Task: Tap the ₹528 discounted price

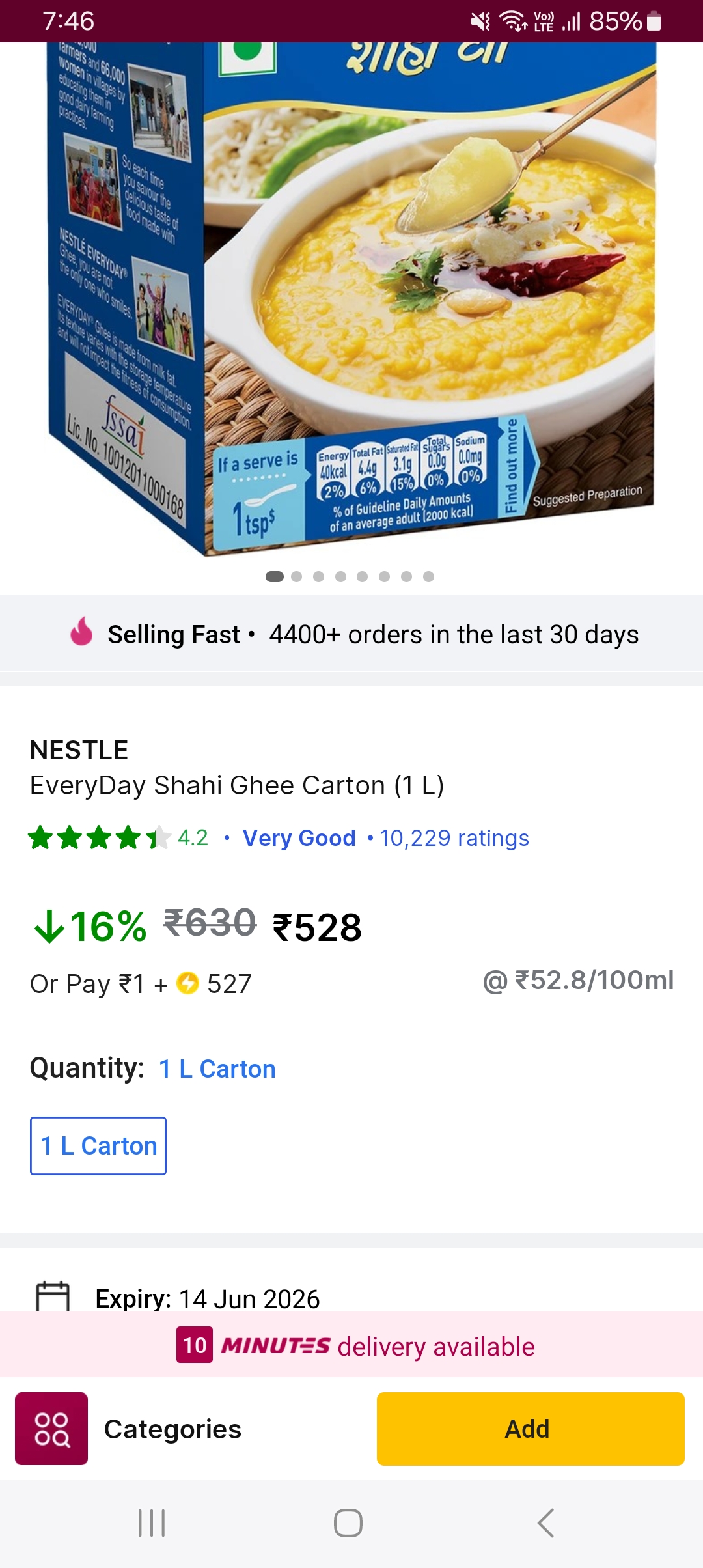Action: click(317, 927)
